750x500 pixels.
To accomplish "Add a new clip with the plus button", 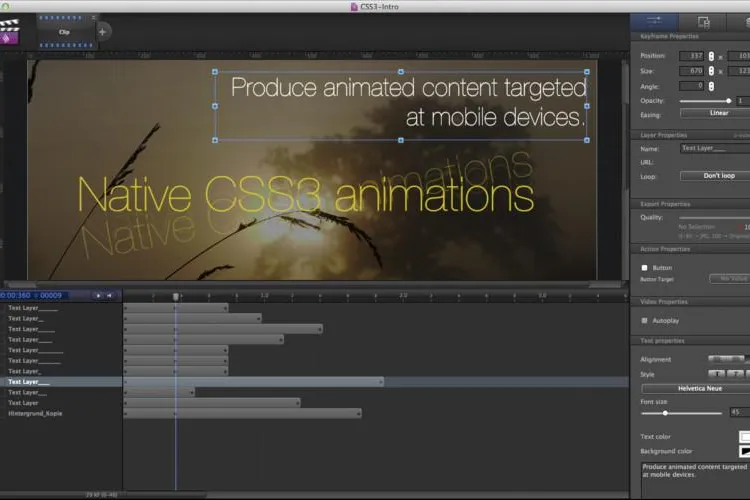I will (x=102, y=32).
